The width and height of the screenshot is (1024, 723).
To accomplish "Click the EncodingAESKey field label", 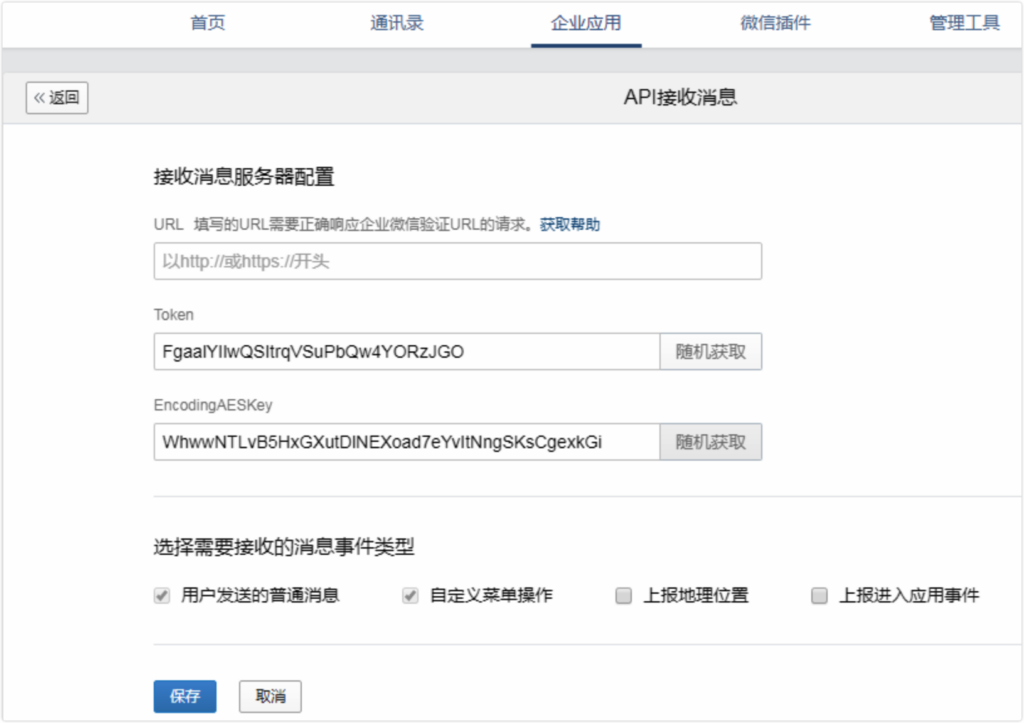I will pyautogui.click(x=213, y=405).
